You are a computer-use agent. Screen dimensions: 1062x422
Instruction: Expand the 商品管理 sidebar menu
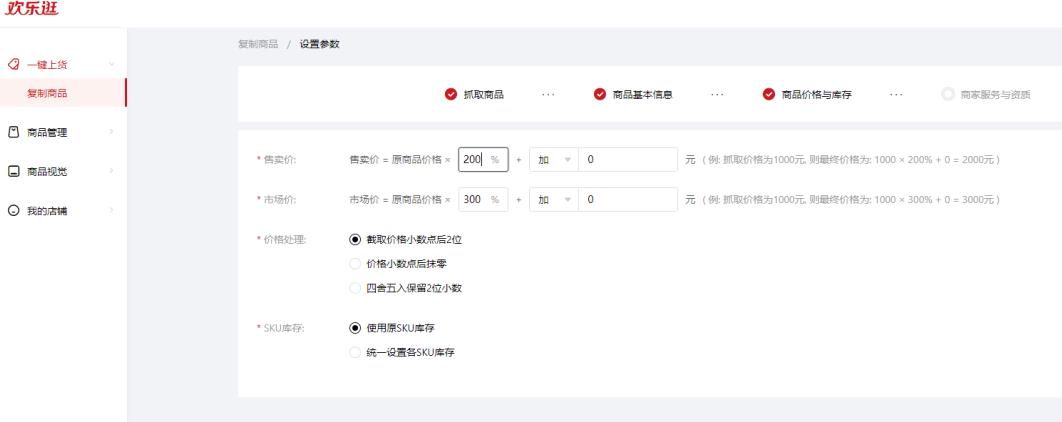(x=111, y=131)
